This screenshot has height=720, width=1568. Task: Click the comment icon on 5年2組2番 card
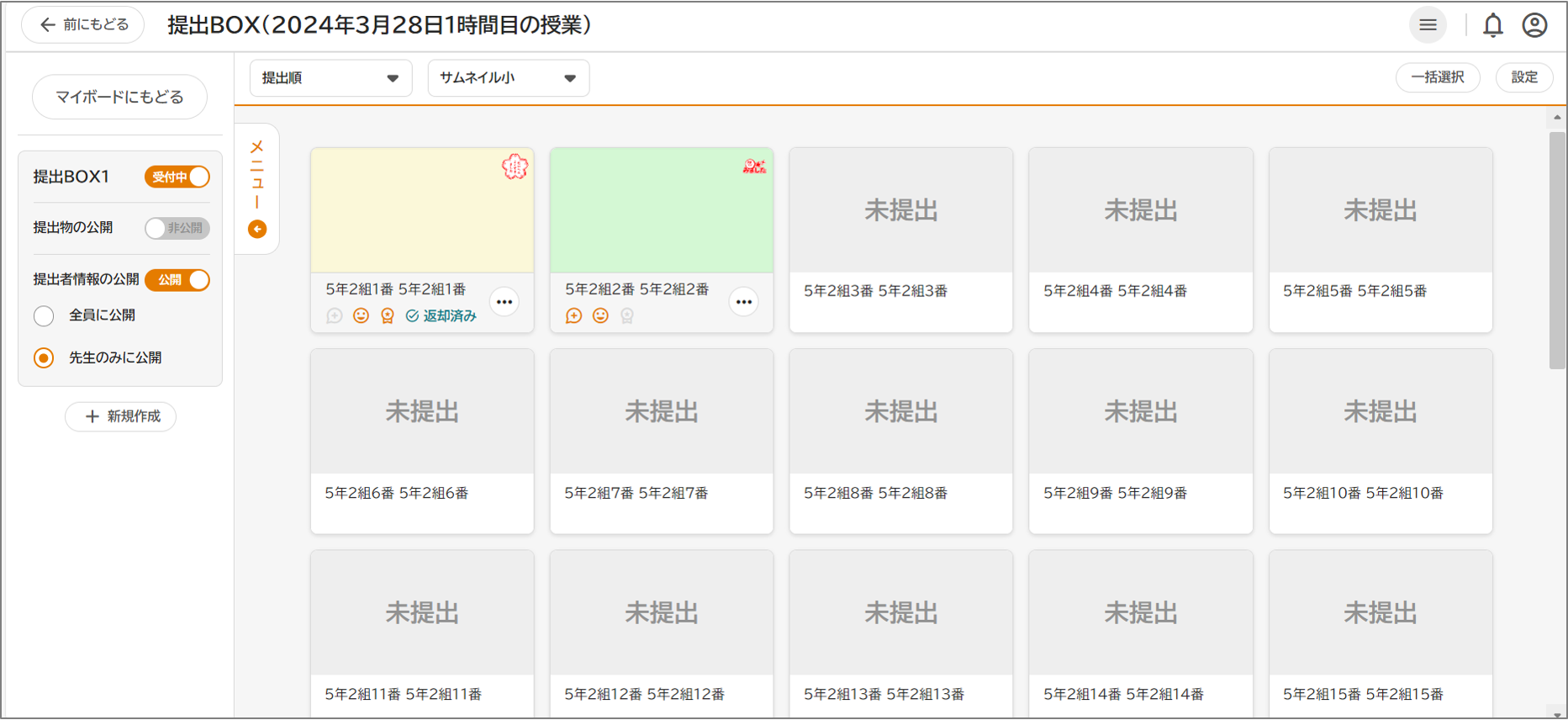[x=573, y=315]
